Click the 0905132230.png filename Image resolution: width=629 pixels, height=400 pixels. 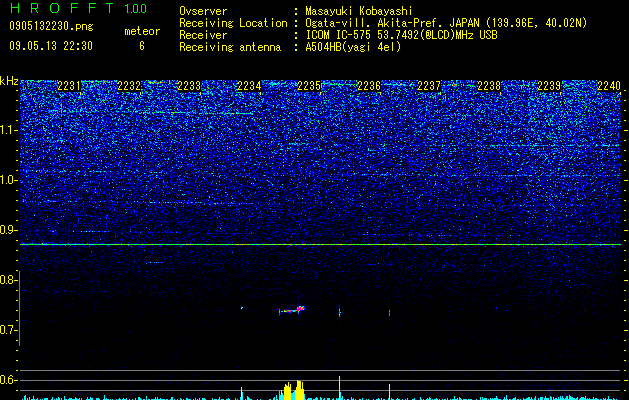point(51,26)
